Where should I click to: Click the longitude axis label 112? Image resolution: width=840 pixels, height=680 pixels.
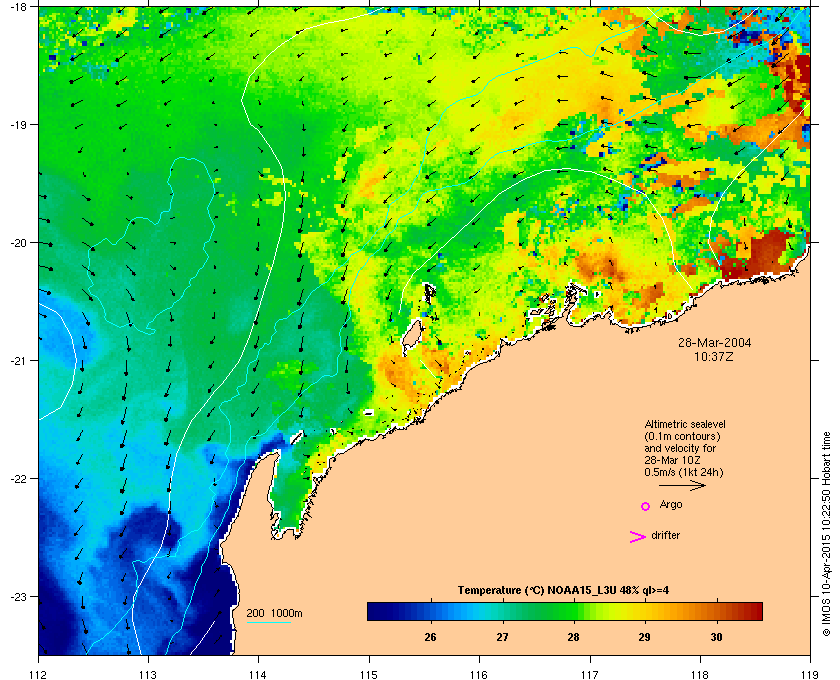(39, 674)
